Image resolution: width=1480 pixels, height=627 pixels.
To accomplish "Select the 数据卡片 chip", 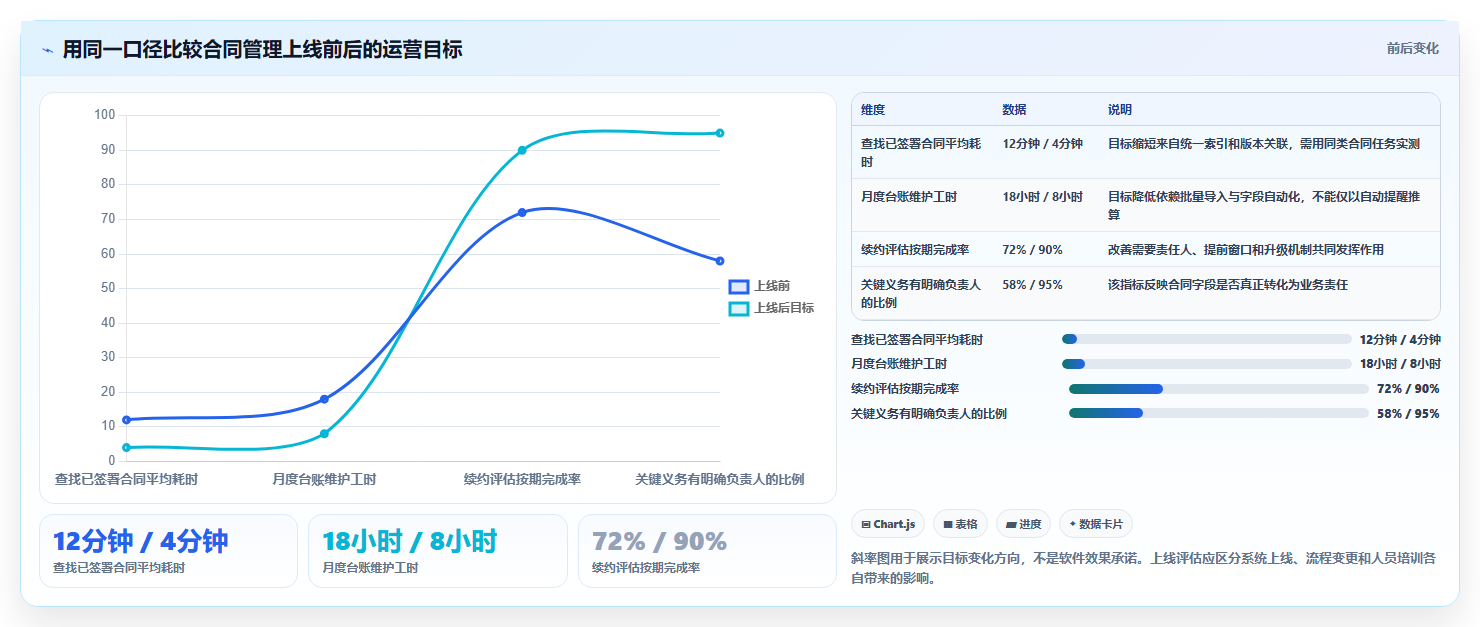I will 1096,524.
